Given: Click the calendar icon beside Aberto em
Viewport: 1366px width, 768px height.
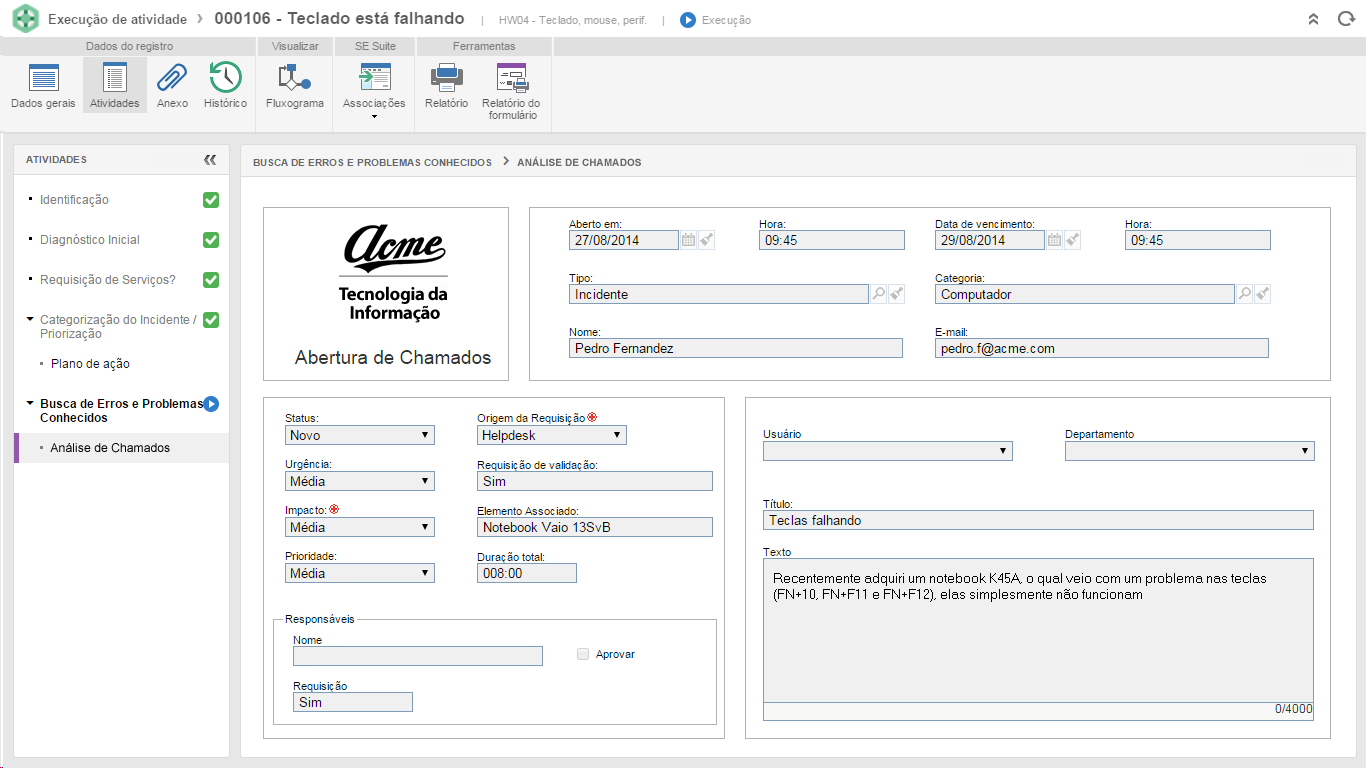Looking at the screenshot, I should click(688, 240).
